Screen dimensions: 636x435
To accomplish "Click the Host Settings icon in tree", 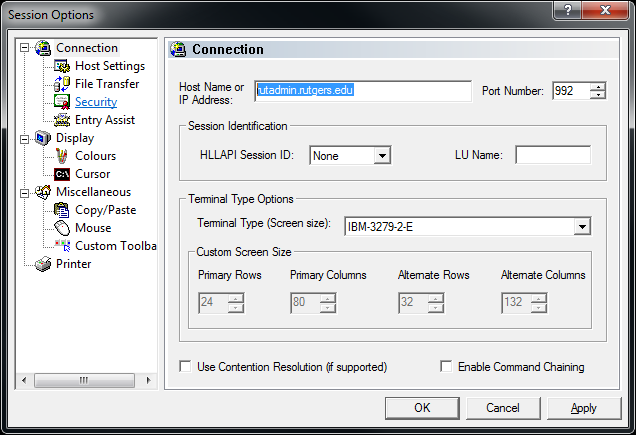I will [62, 66].
